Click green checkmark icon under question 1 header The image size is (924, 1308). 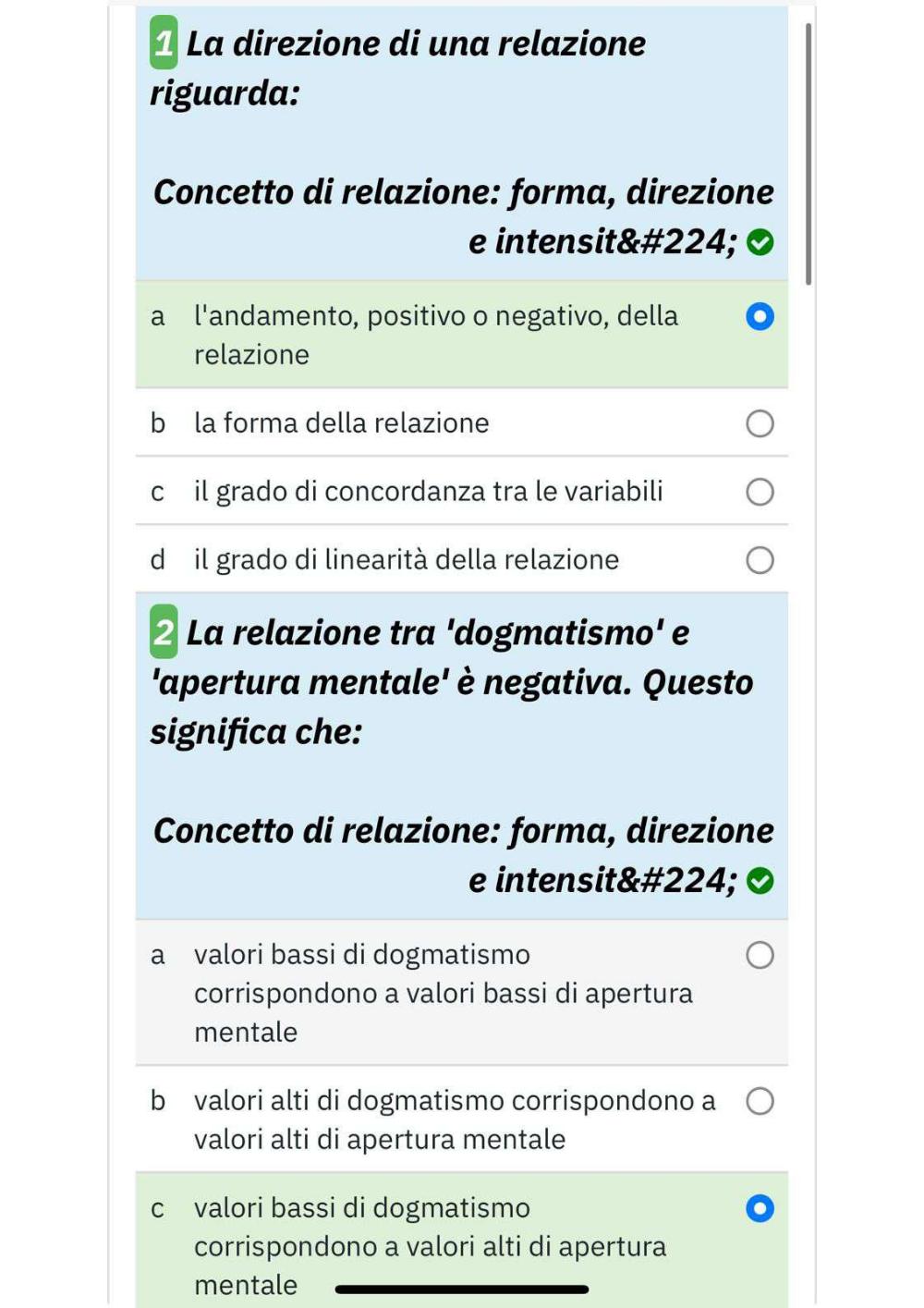(x=760, y=242)
